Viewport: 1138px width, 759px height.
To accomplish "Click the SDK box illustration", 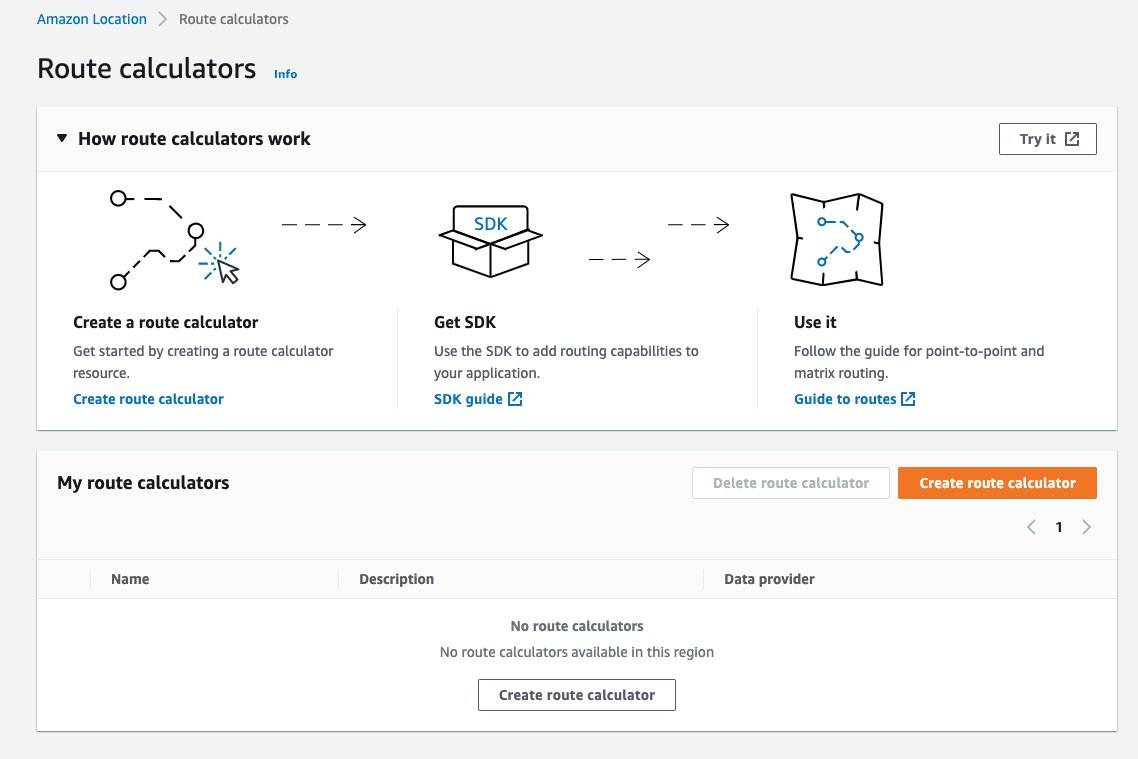I will tap(490, 239).
